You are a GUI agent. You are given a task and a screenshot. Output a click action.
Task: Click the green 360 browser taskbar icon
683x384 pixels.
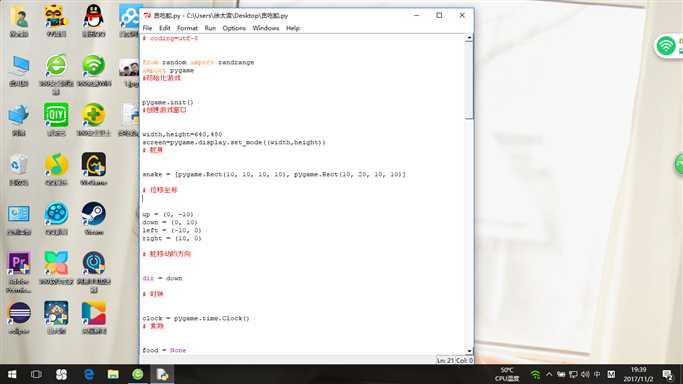click(x=138, y=374)
